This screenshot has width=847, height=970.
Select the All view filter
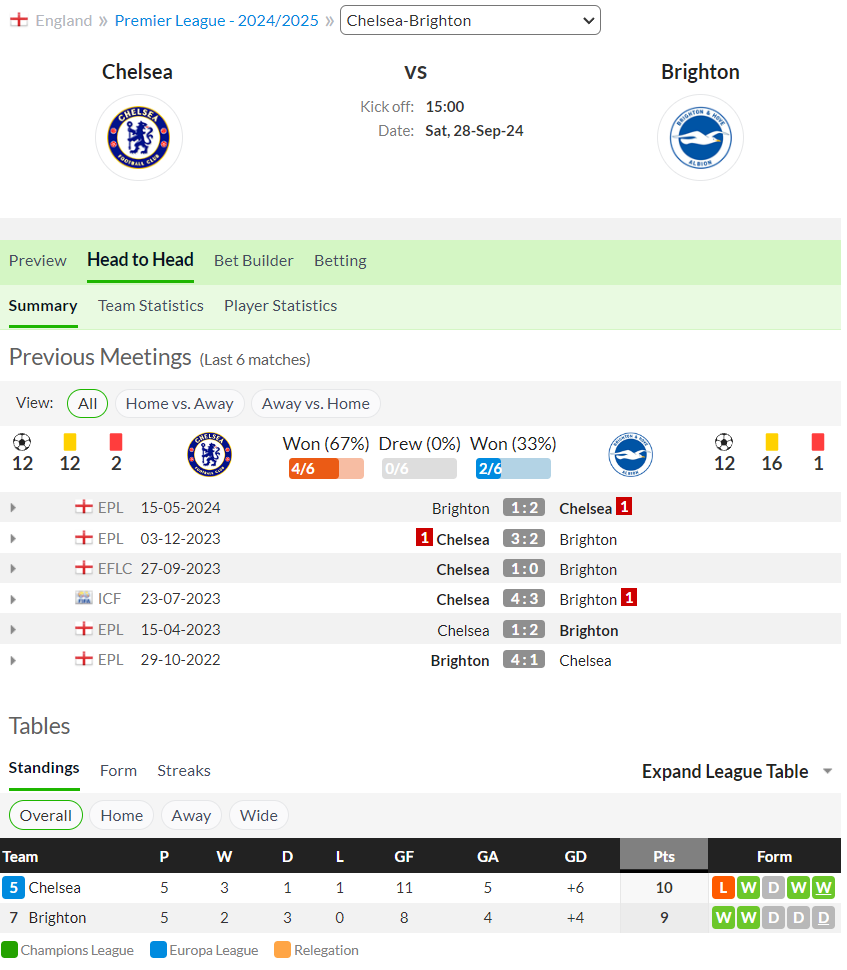[87, 403]
